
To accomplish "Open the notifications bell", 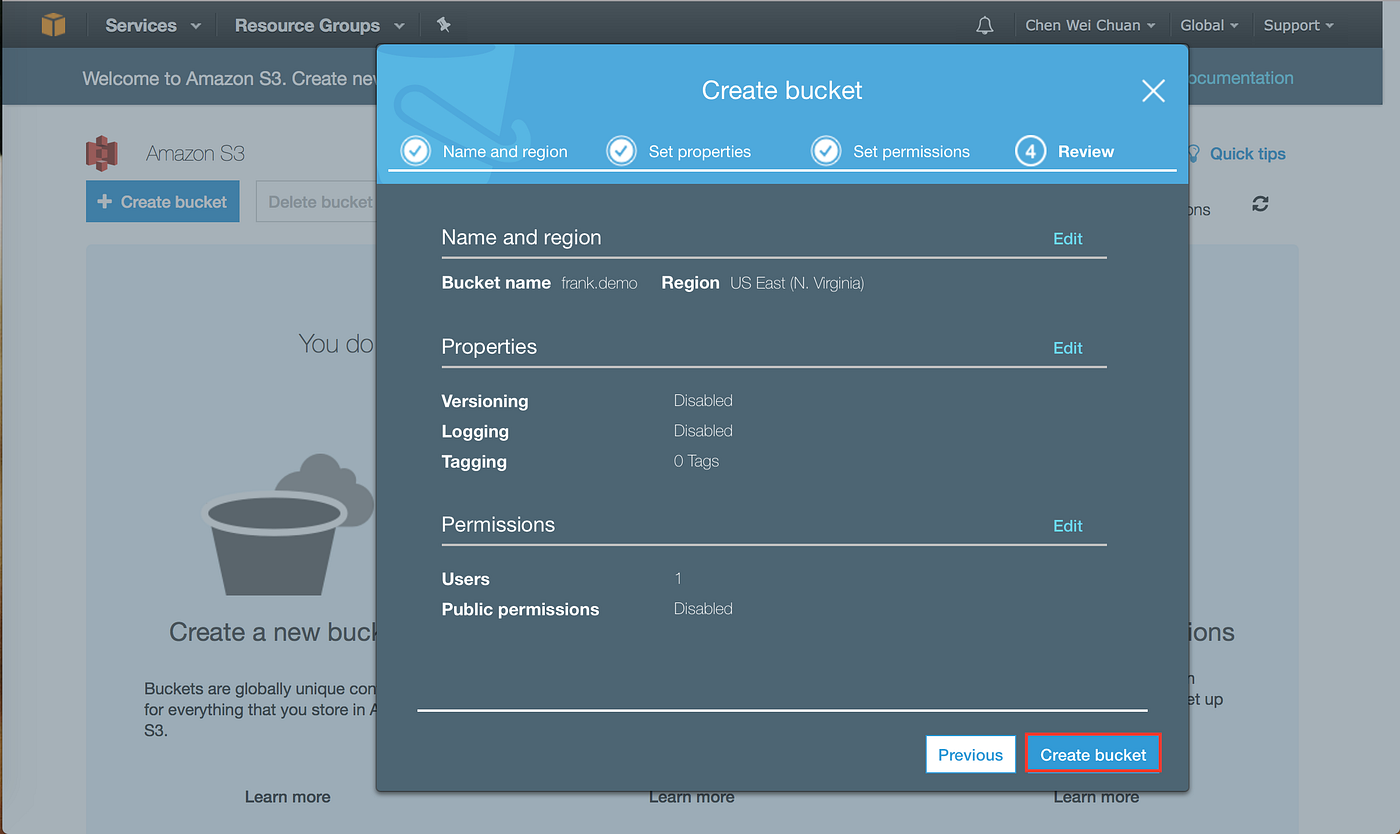I will 985,25.
